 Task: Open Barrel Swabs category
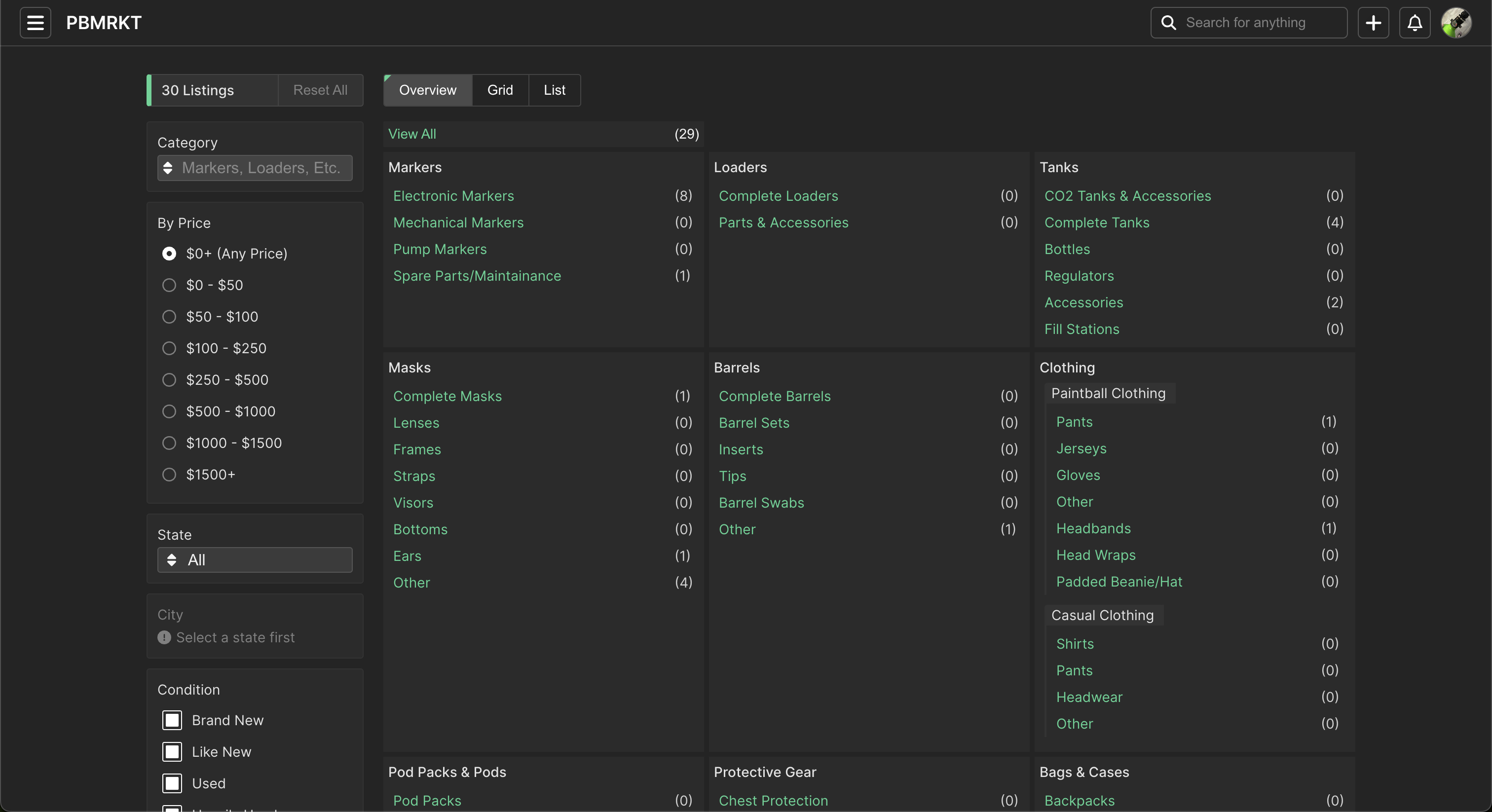coord(761,503)
